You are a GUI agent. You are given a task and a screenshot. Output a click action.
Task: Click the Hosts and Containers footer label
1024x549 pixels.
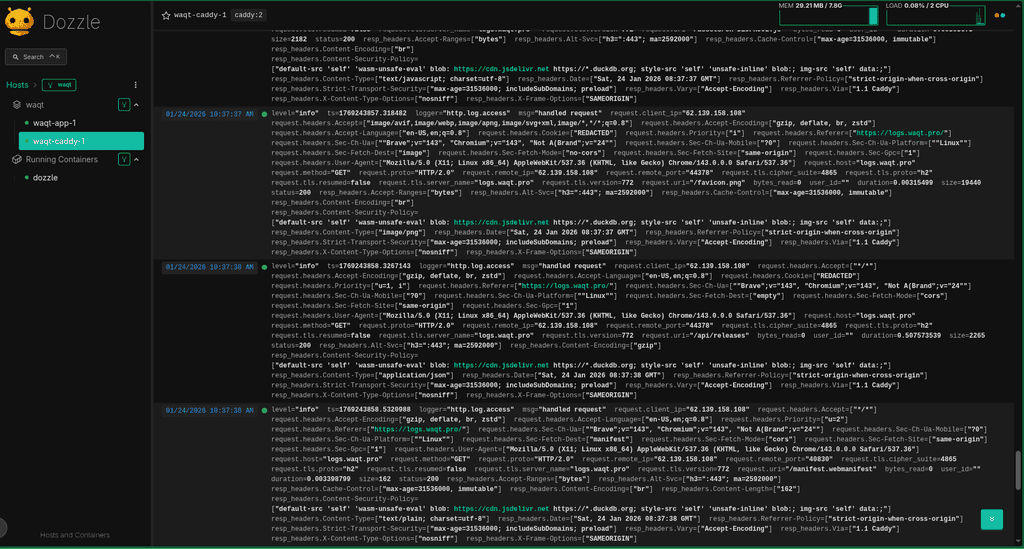tap(75, 535)
